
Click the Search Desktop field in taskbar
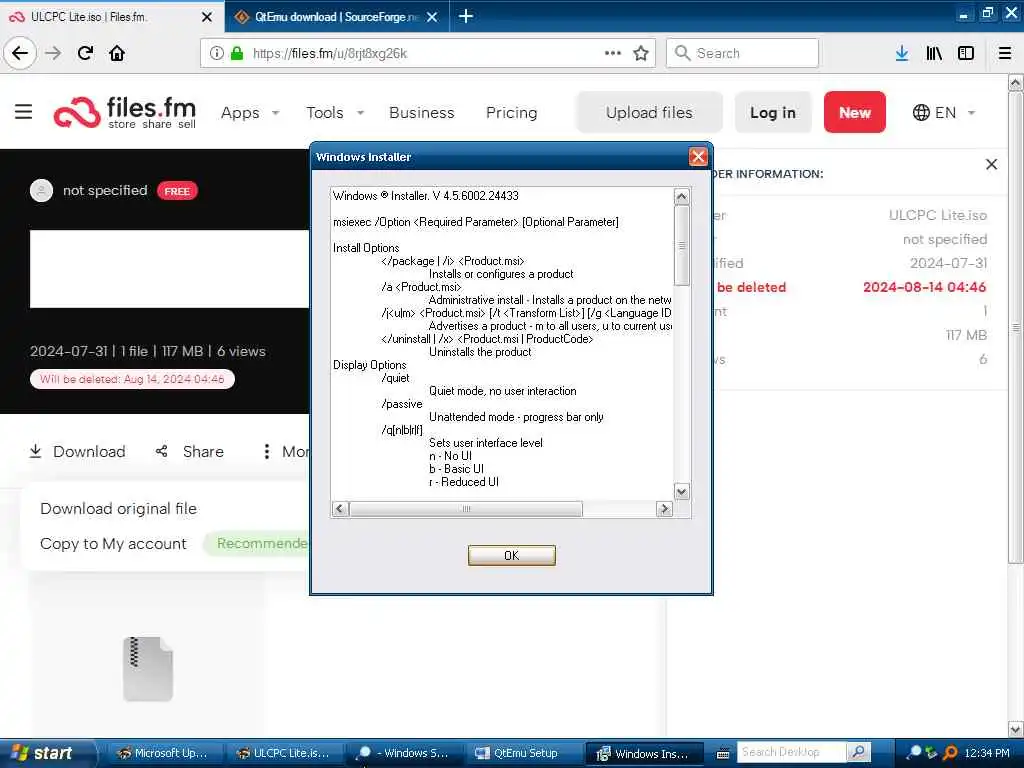pyautogui.click(x=791, y=752)
